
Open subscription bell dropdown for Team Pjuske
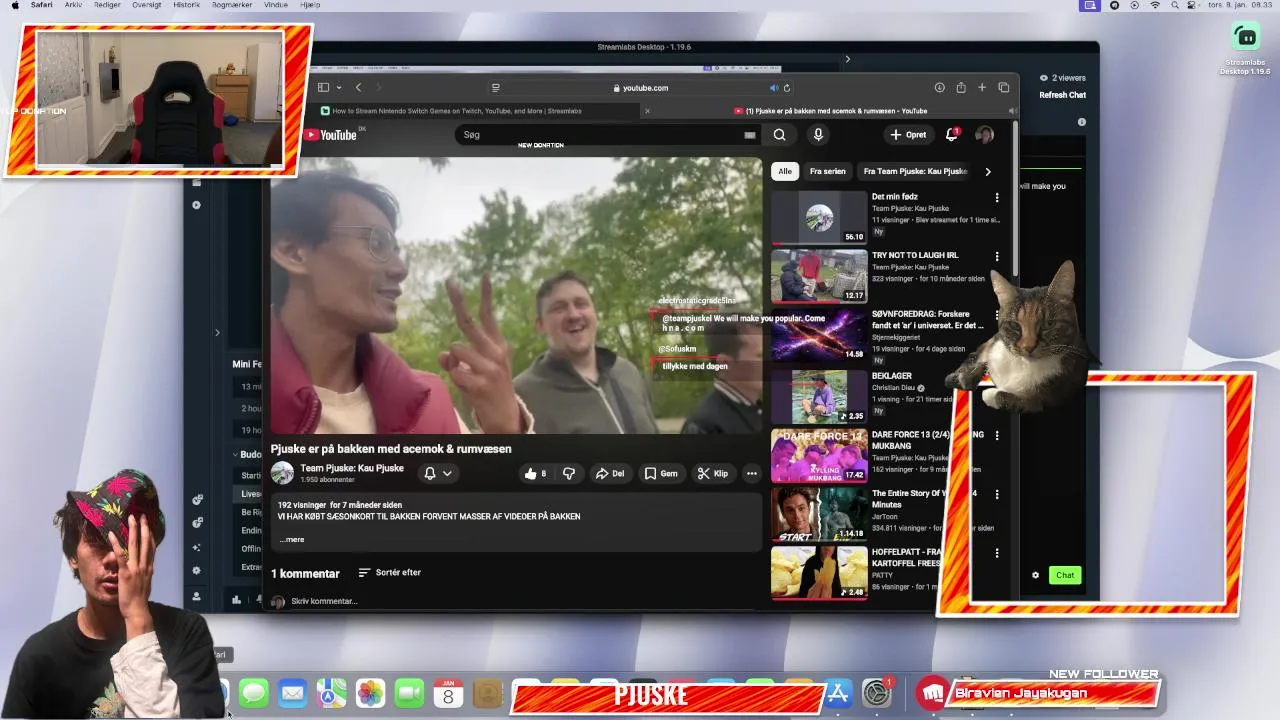click(438, 474)
